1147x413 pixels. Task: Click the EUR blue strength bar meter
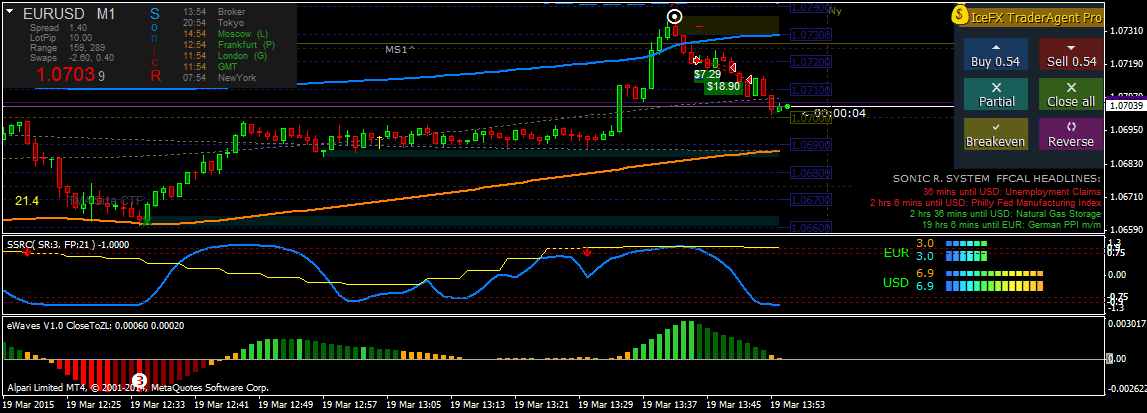point(967,257)
